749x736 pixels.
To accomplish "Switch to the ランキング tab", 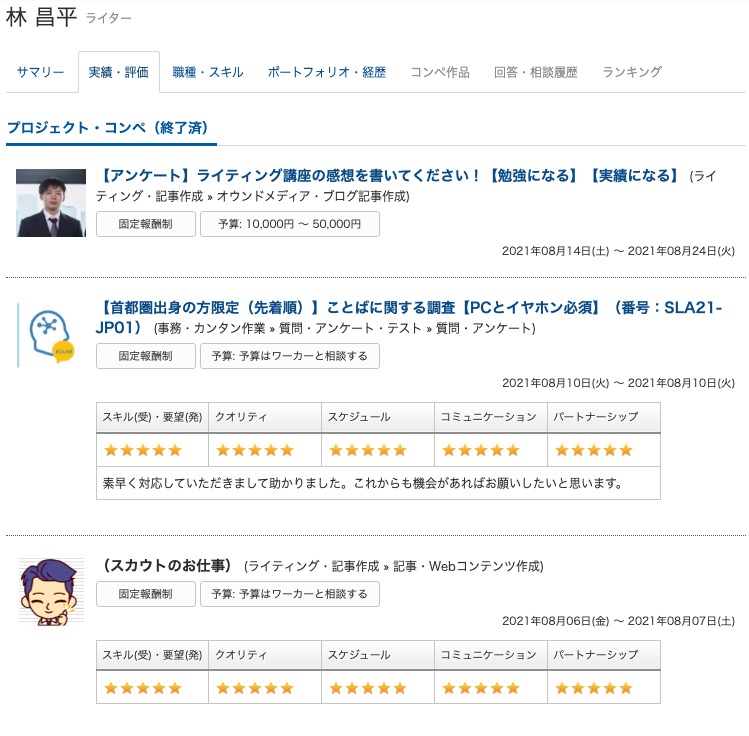I will [x=632, y=72].
